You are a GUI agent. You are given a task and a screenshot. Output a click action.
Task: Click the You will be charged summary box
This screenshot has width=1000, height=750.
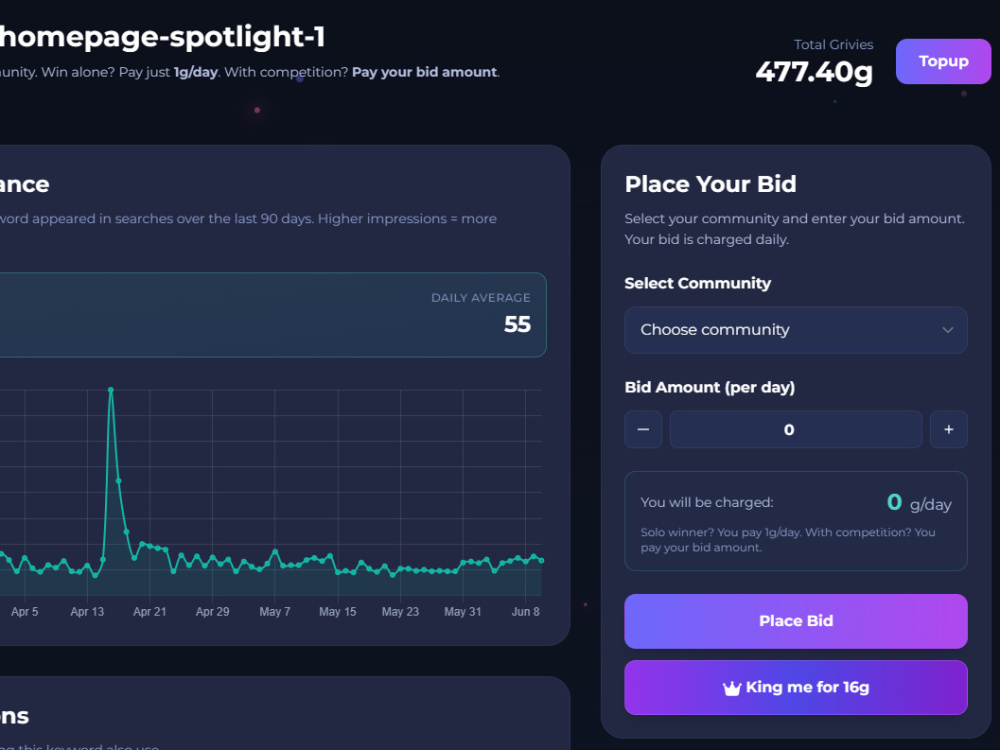[x=795, y=521]
